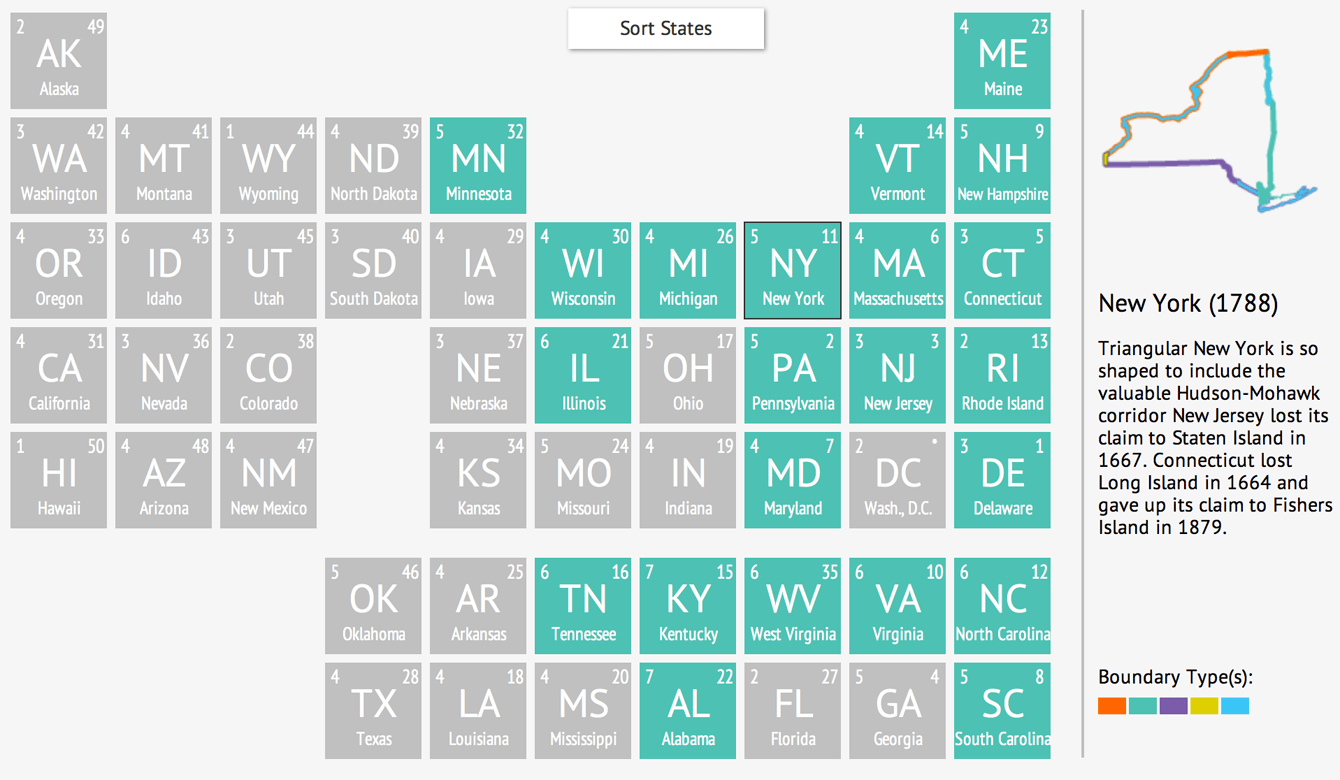The image size is (1340, 780).
Task: Click the Minnesota MN tile
Action: pos(478,166)
